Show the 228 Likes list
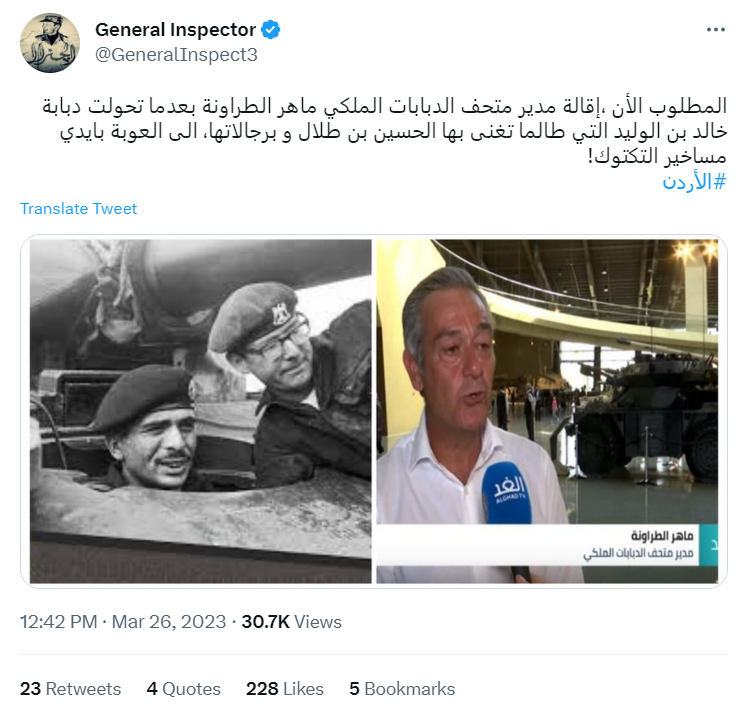 point(285,689)
